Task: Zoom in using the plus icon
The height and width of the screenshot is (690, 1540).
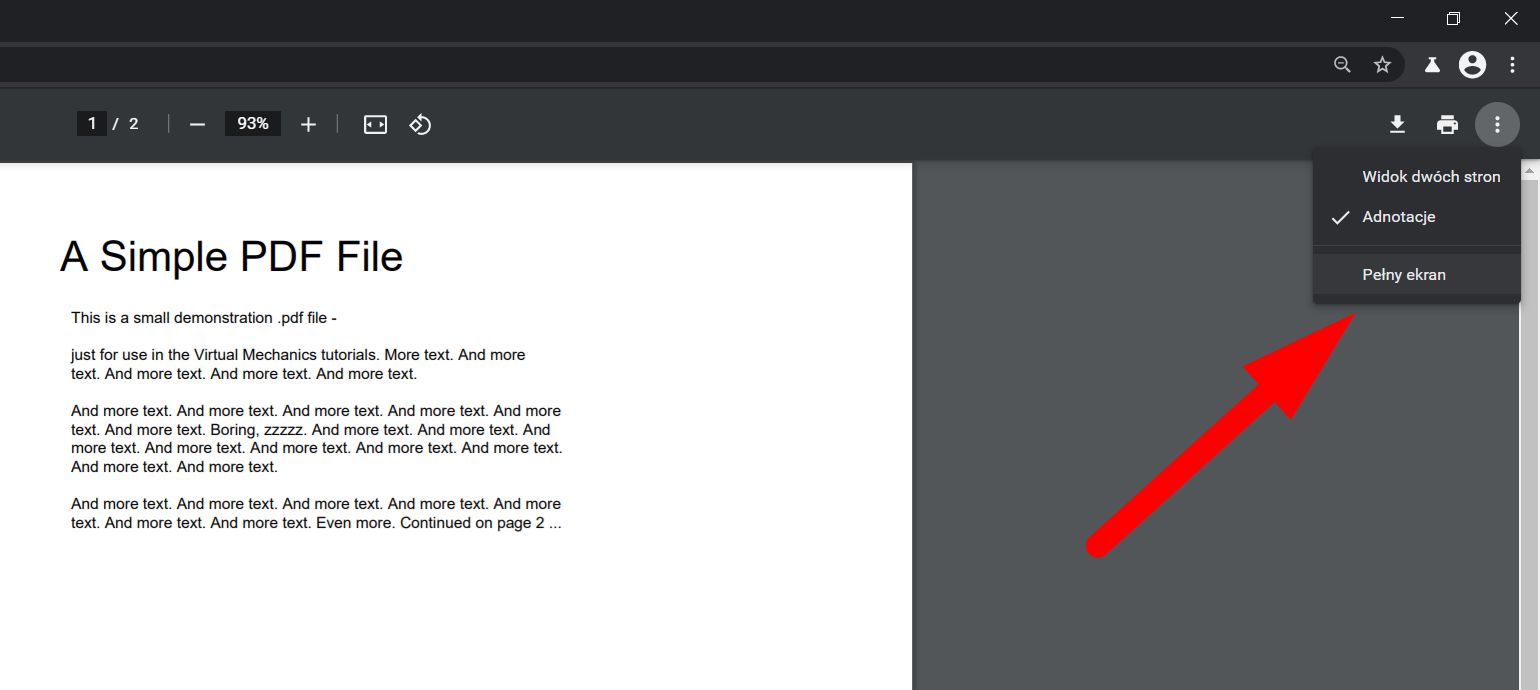Action: pos(308,124)
